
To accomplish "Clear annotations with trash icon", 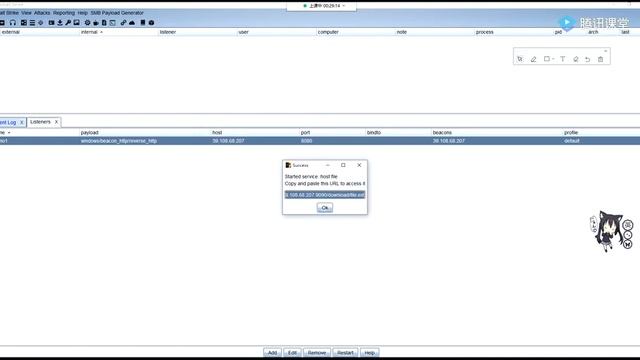I will point(600,59).
